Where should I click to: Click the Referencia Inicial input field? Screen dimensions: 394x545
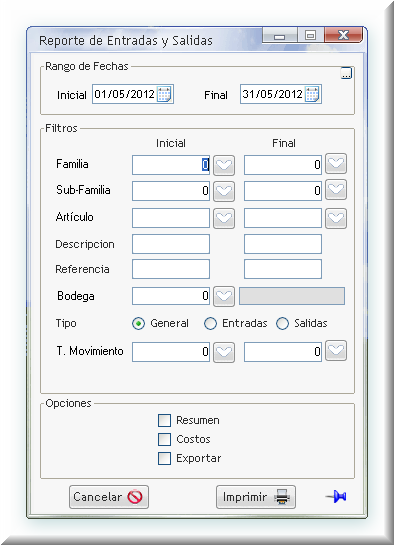click(171, 269)
